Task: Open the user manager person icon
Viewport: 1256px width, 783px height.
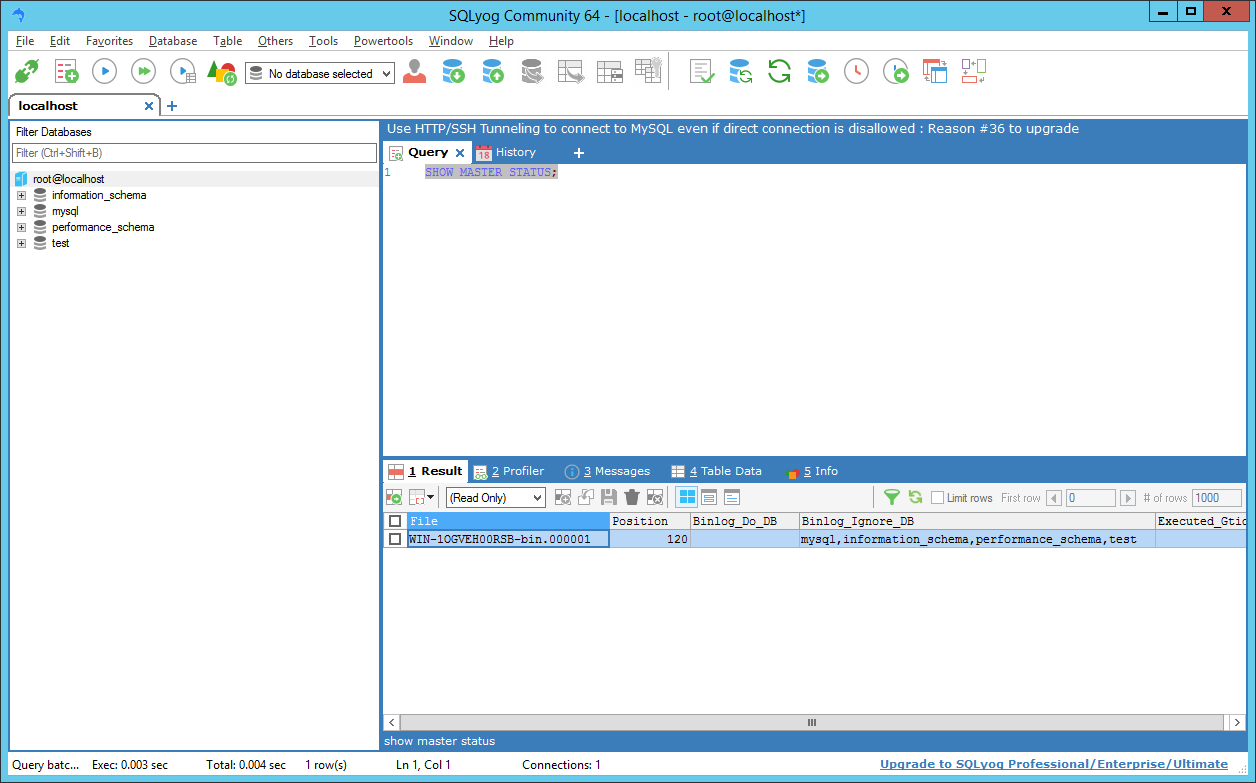Action: pyautogui.click(x=414, y=72)
